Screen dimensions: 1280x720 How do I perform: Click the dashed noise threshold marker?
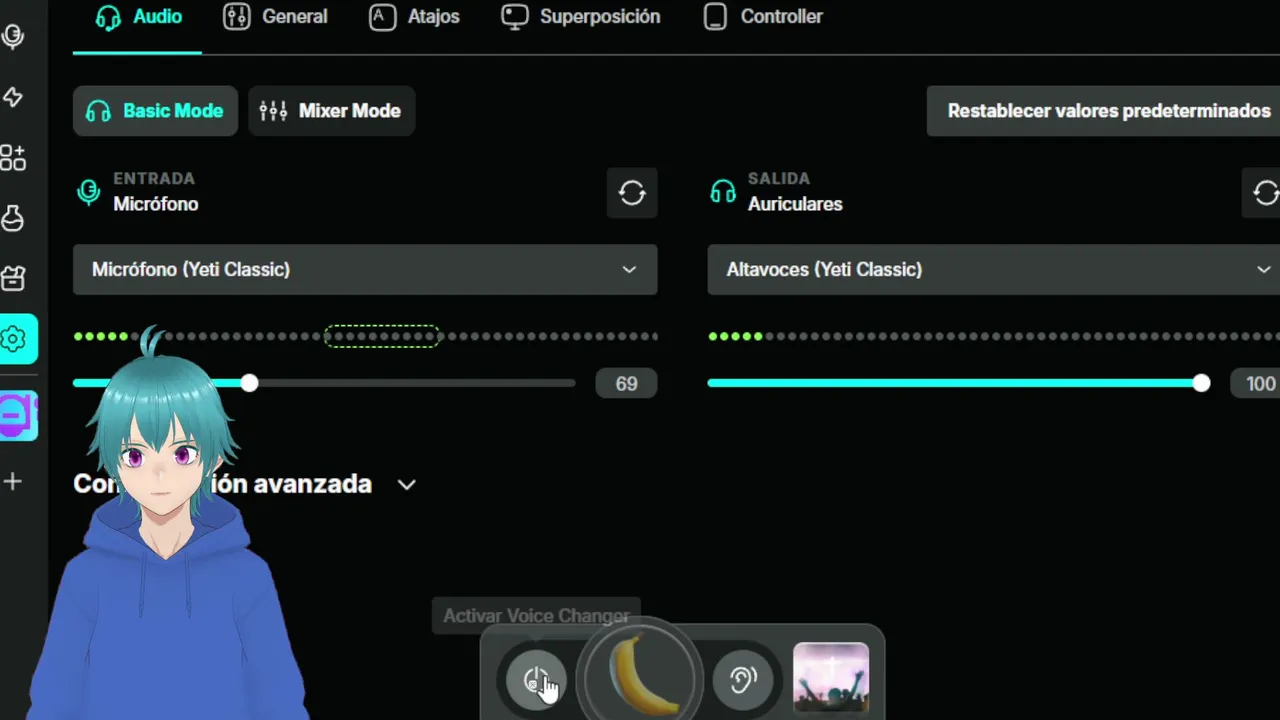point(382,336)
